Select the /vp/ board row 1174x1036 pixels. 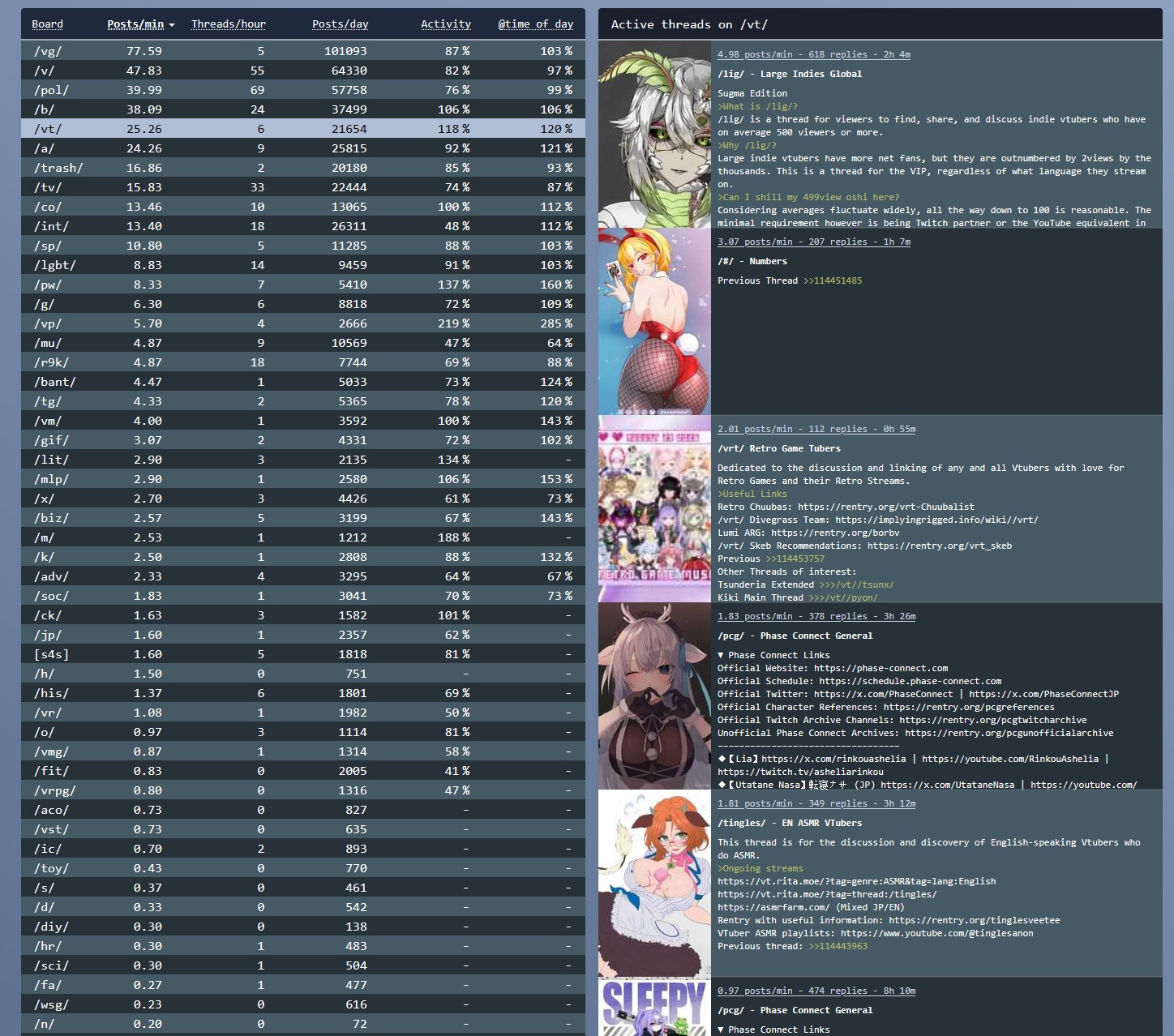pyautogui.click(x=303, y=323)
